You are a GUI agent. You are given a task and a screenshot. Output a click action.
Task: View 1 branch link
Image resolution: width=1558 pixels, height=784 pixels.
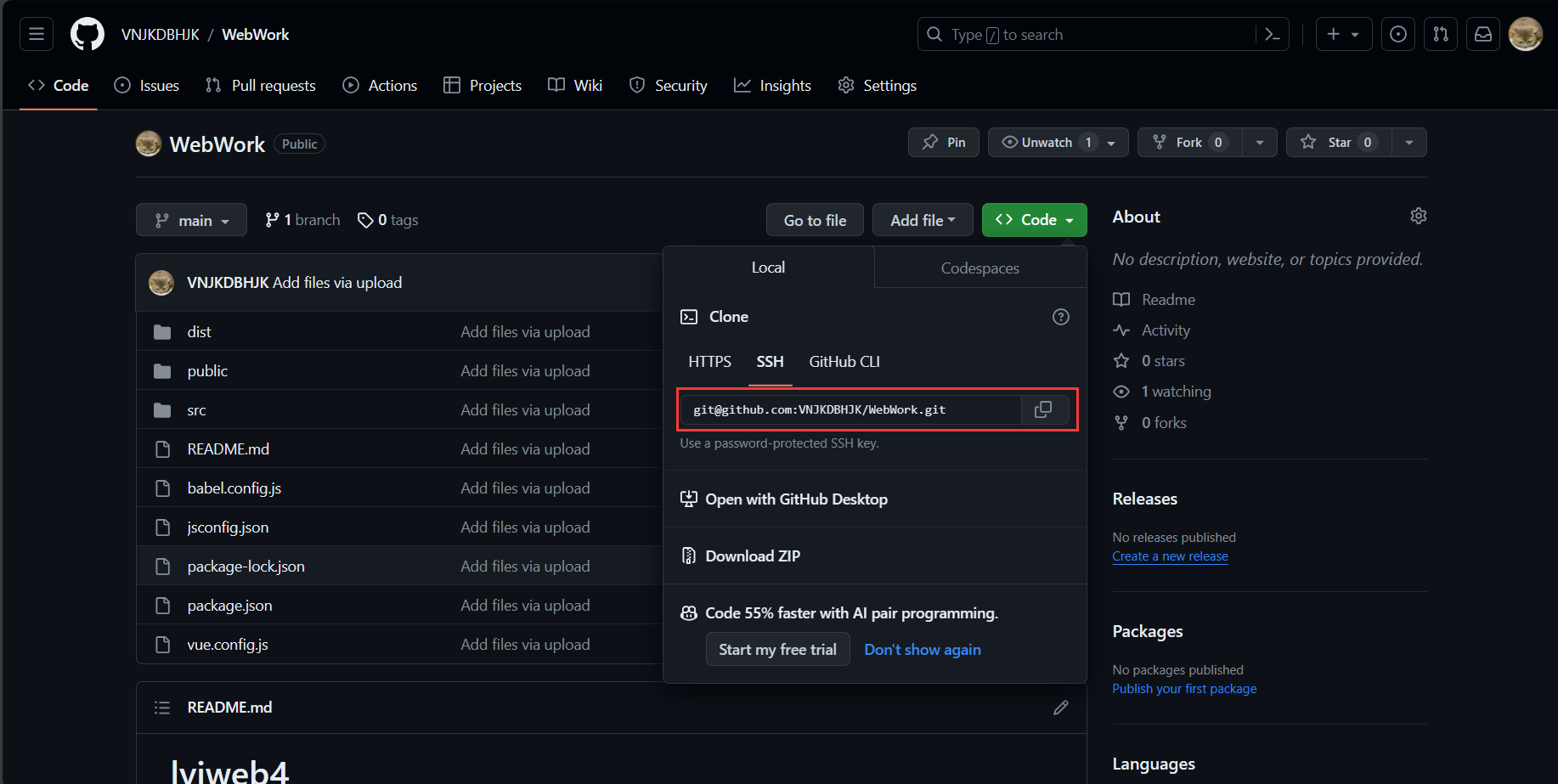click(302, 220)
